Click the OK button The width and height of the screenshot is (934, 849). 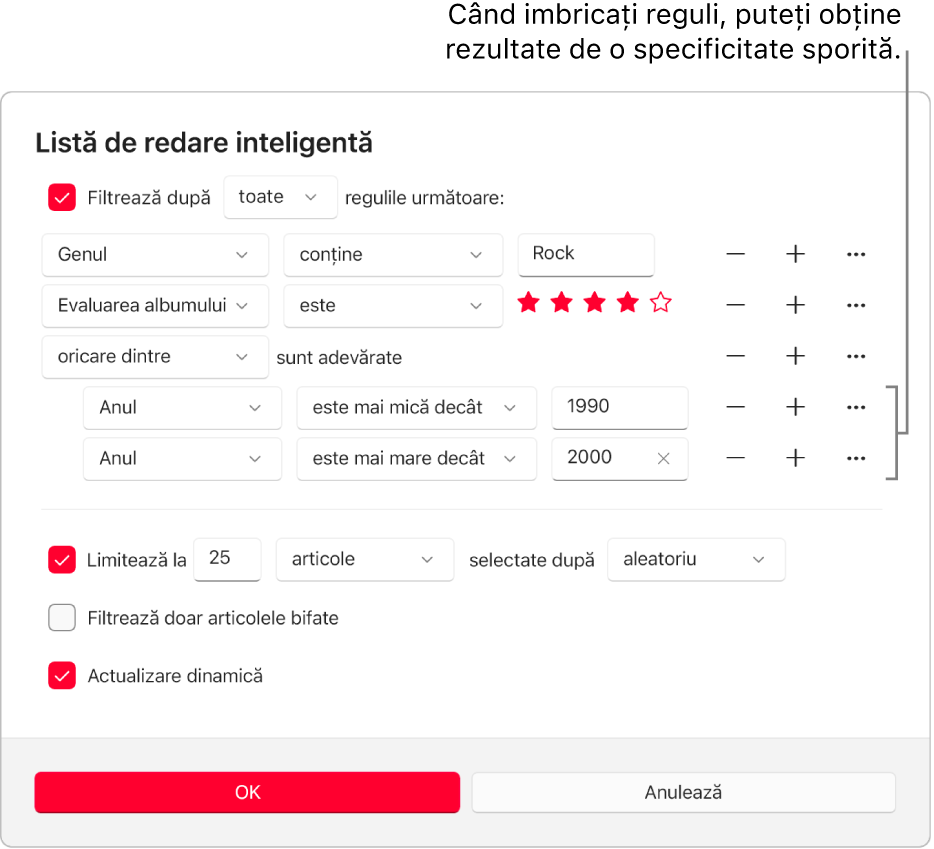tap(247, 792)
